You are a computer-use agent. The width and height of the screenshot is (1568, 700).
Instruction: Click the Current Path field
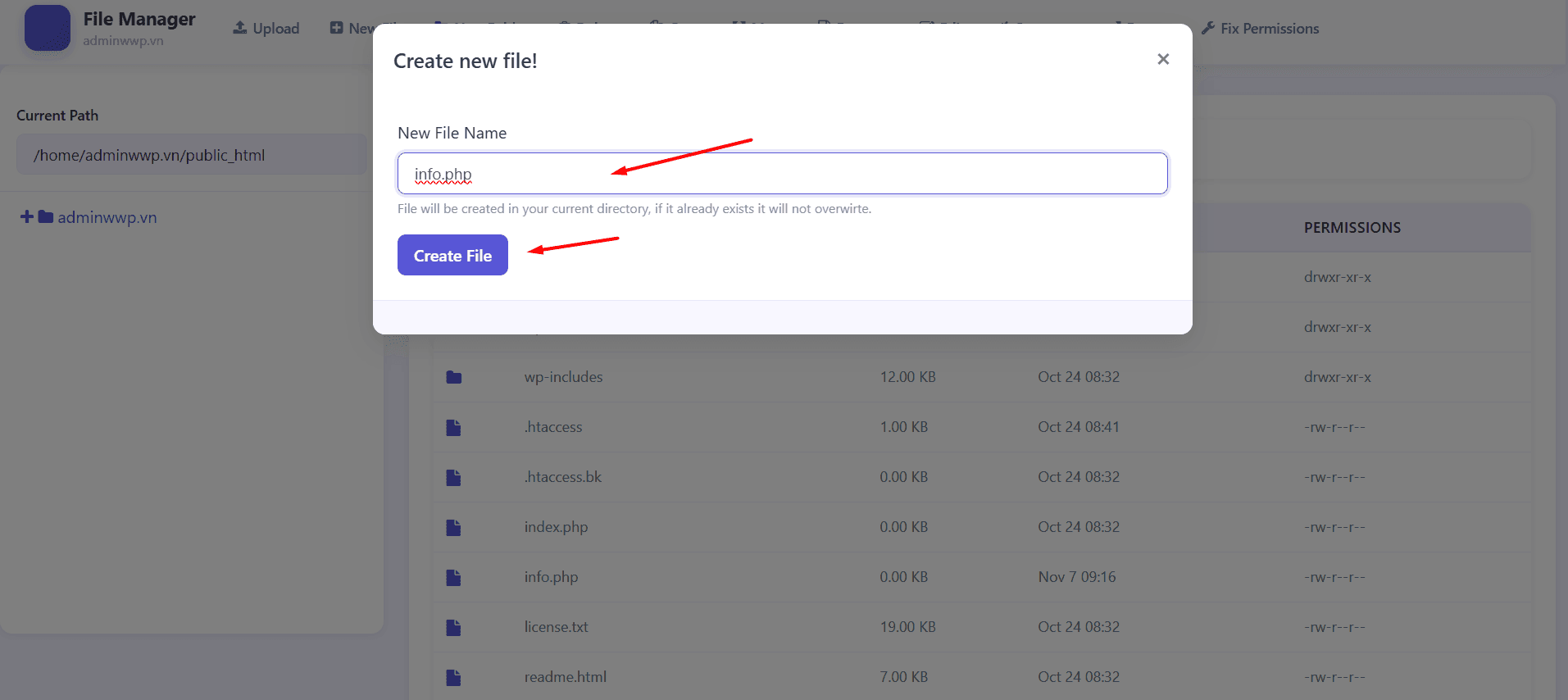point(191,155)
